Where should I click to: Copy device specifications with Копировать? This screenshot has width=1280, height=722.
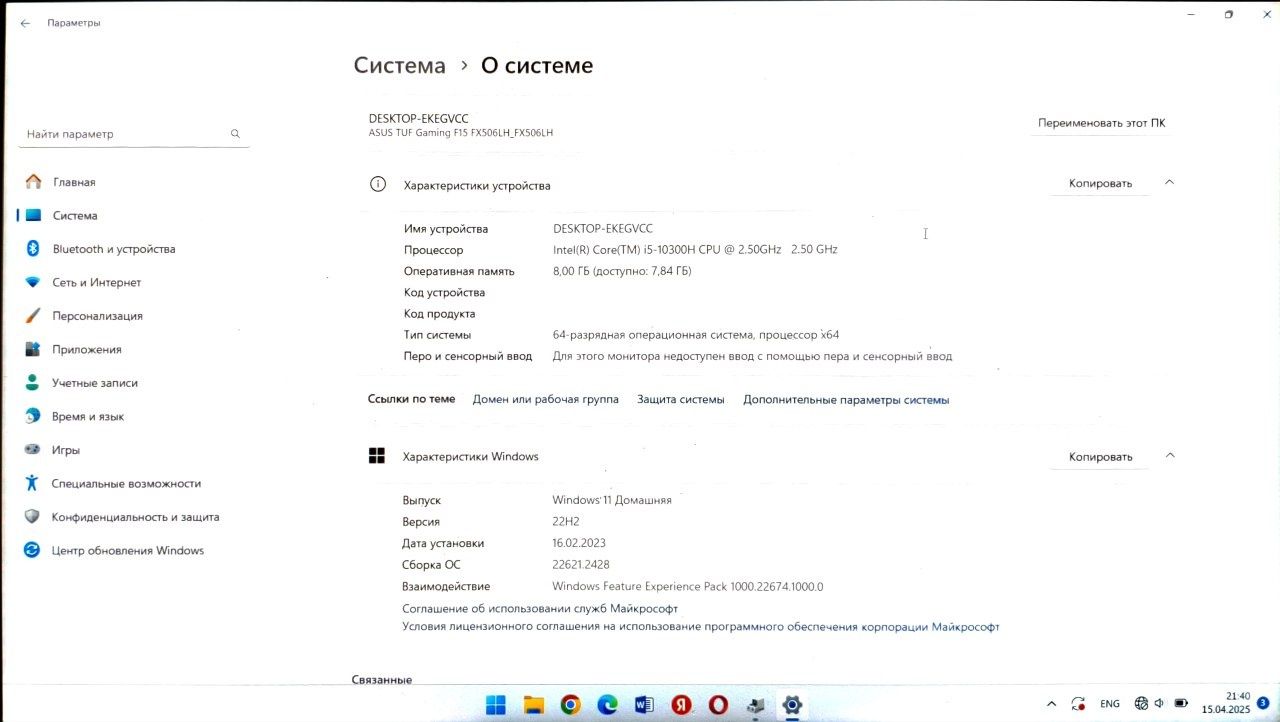pyautogui.click(x=1100, y=183)
